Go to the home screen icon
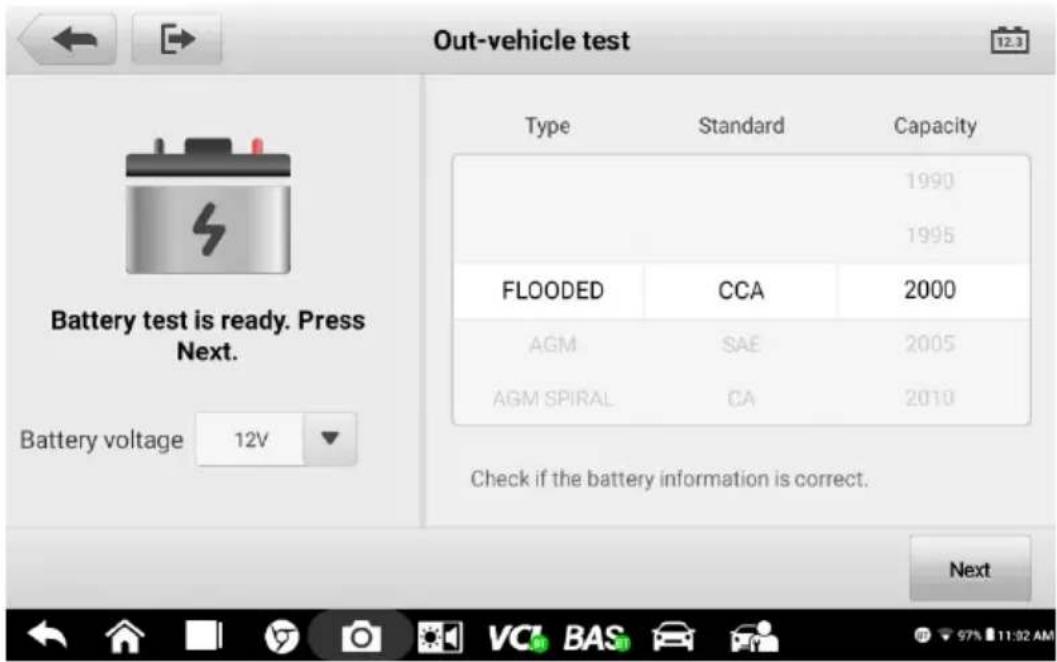The width and height of the screenshot is (1057, 662). [125, 636]
